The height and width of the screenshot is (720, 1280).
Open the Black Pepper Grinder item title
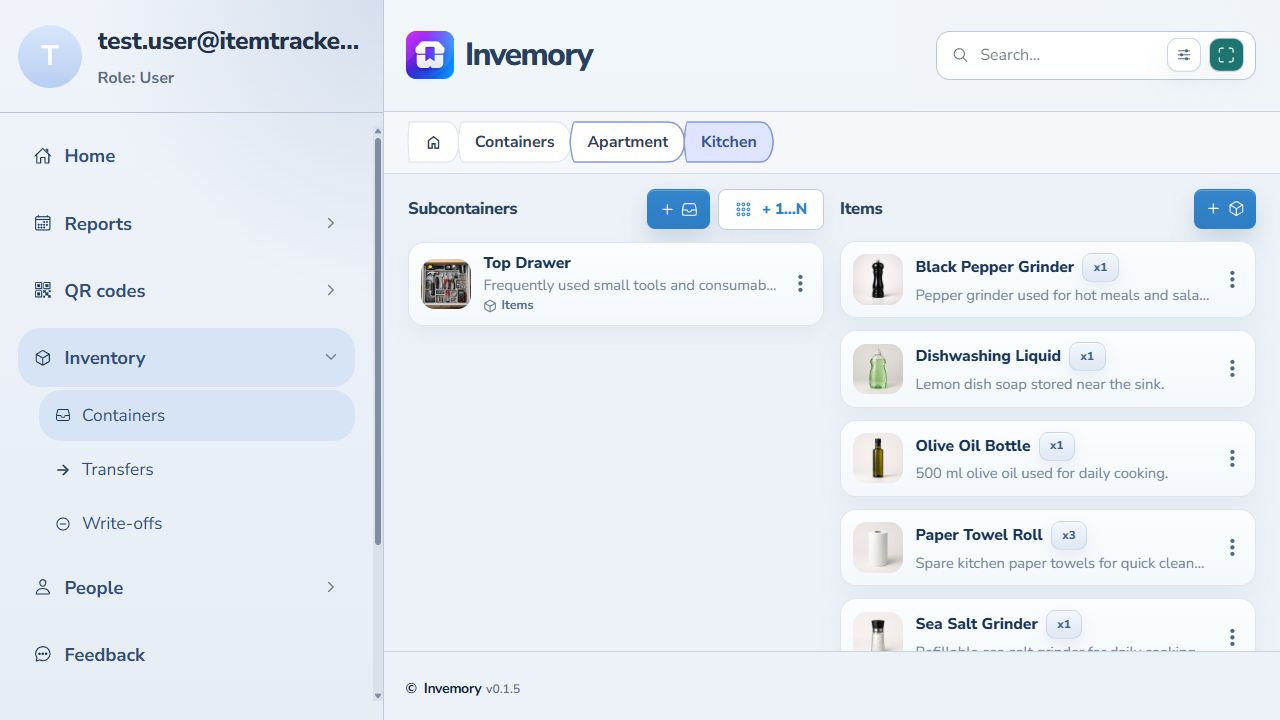pyautogui.click(x=995, y=267)
